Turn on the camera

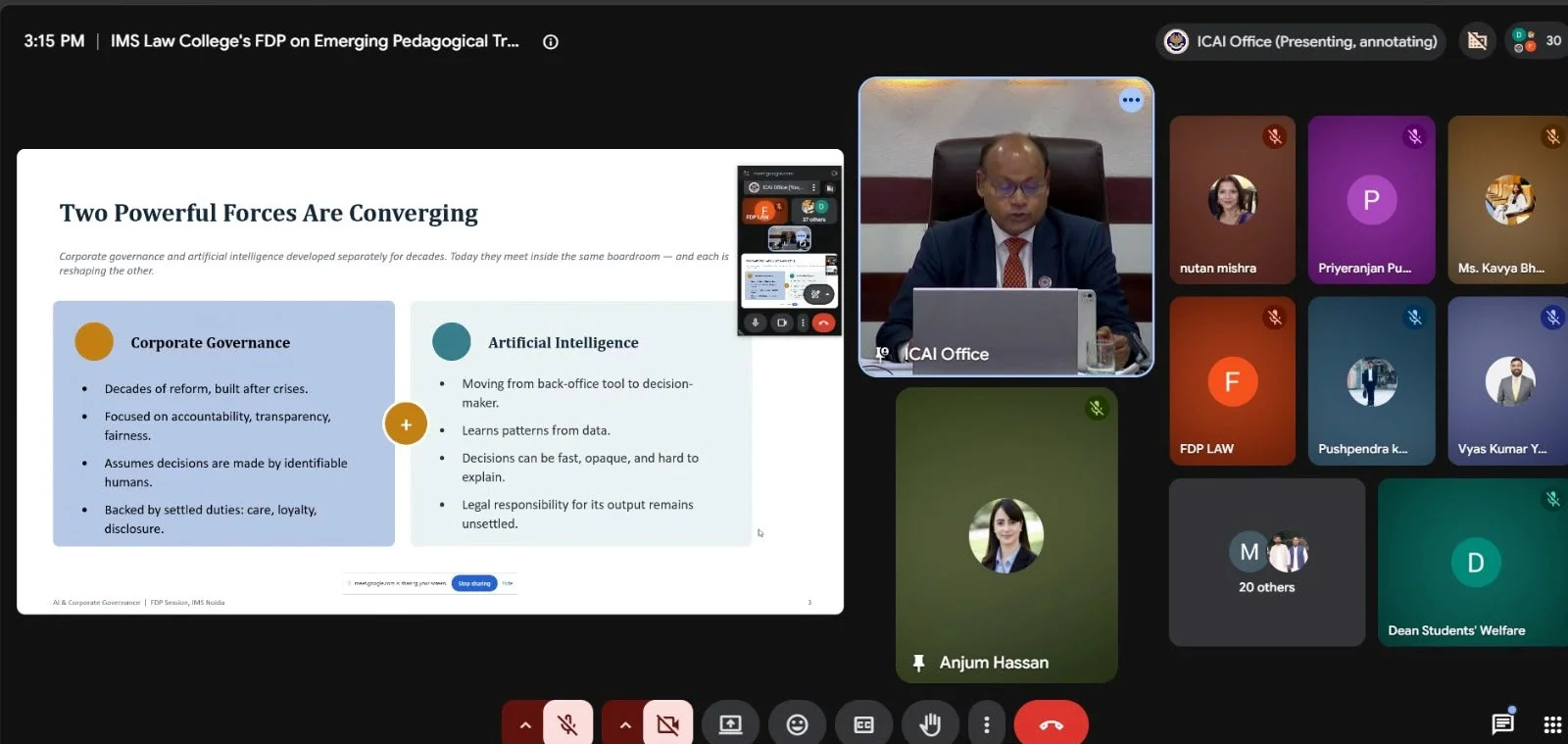(x=668, y=724)
